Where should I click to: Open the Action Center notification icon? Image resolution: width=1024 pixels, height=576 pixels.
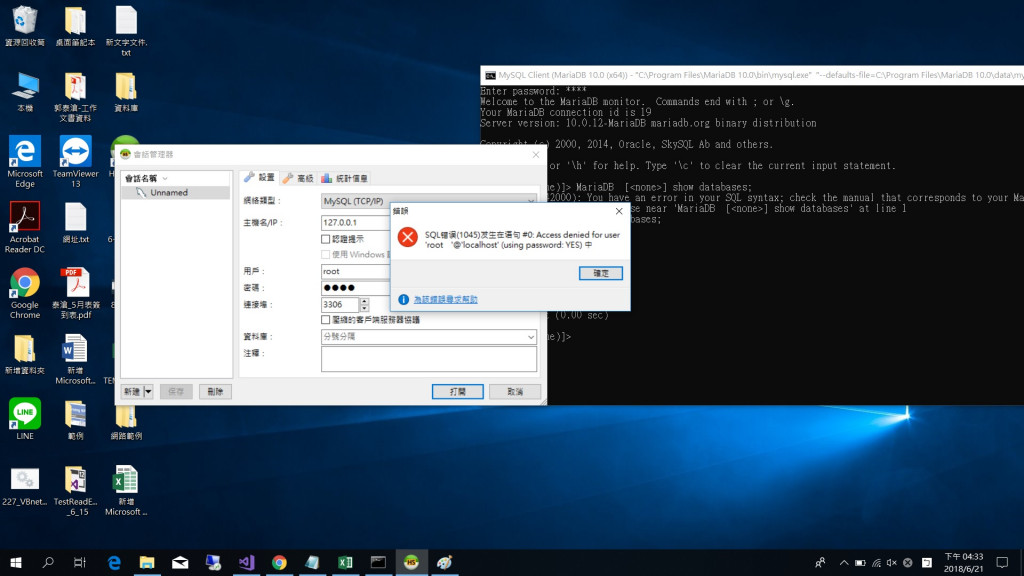pyautogui.click(x=1002, y=562)
